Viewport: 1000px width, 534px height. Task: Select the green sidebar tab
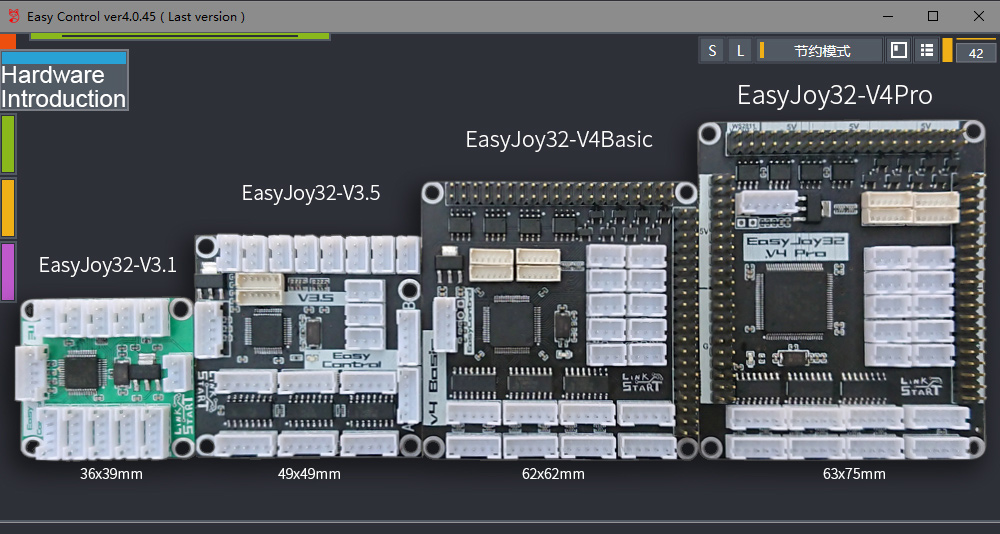point(8,143)
